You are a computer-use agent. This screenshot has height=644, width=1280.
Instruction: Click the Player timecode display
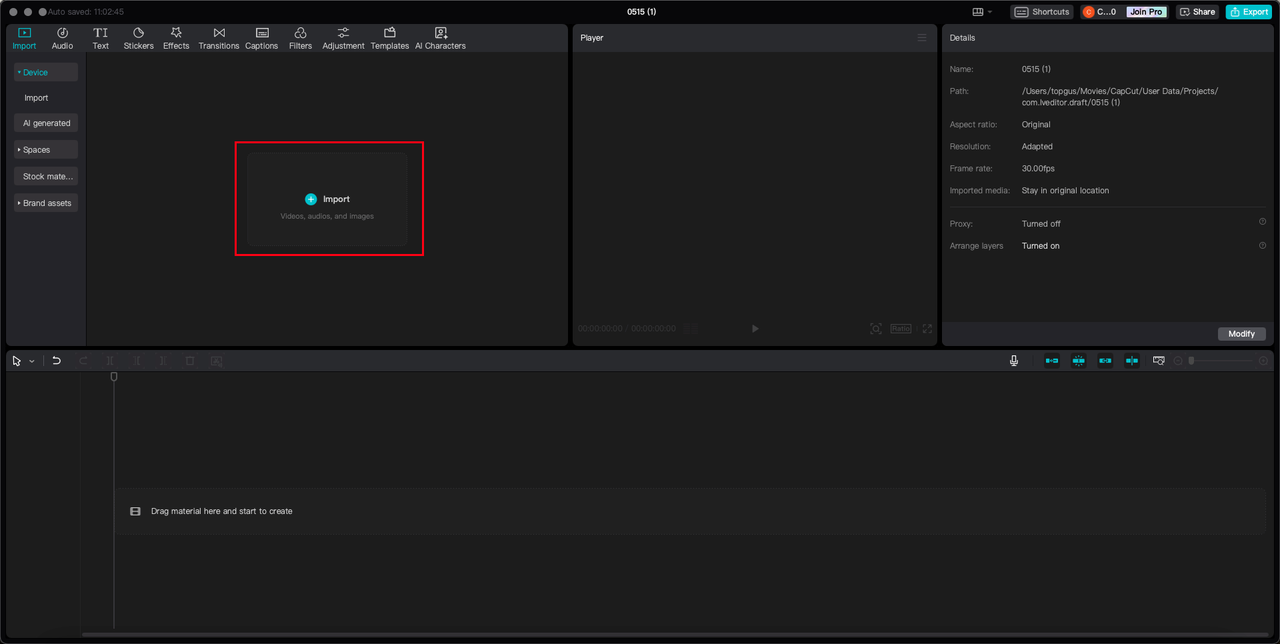(626, 328)
